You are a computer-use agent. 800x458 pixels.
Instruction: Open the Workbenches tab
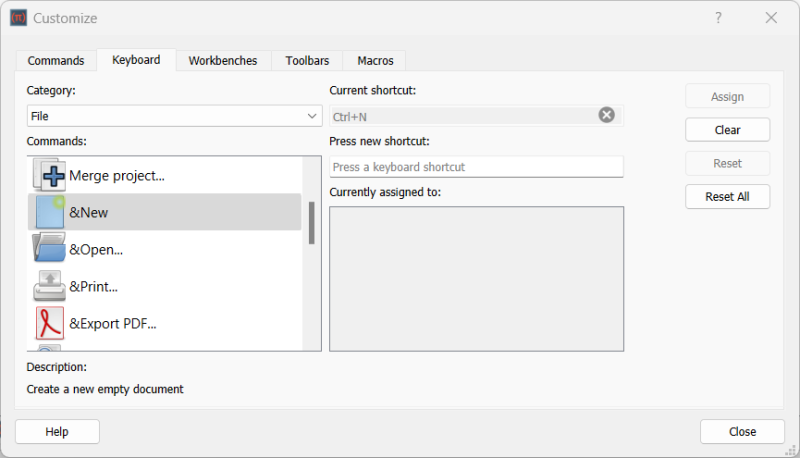(223, 61)
